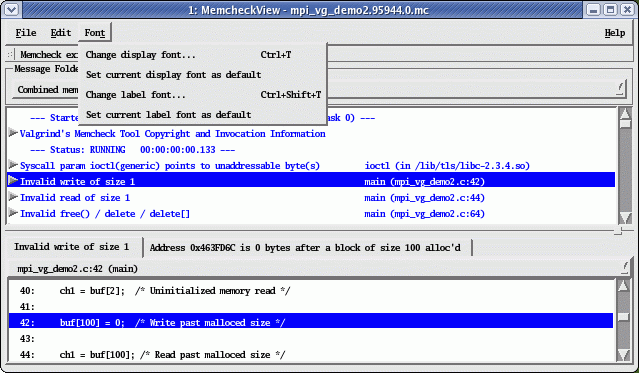
Task: Click the source view scrollbar thumb
Action: coord(624,317)
